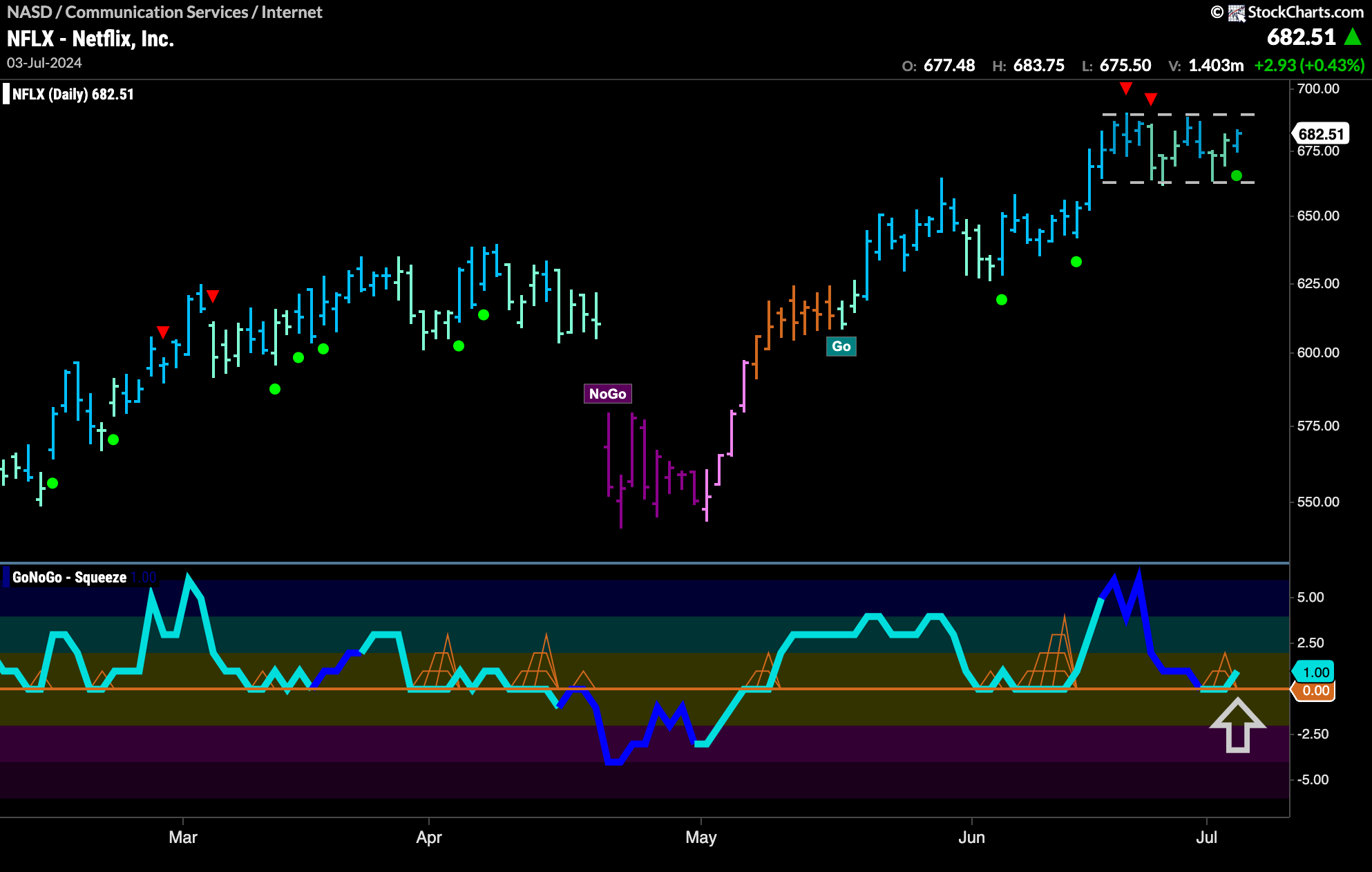The width and height of the screenshot is (1372, 872).
Task: Click the low price 675.50
Action: tap(1125, 66)
